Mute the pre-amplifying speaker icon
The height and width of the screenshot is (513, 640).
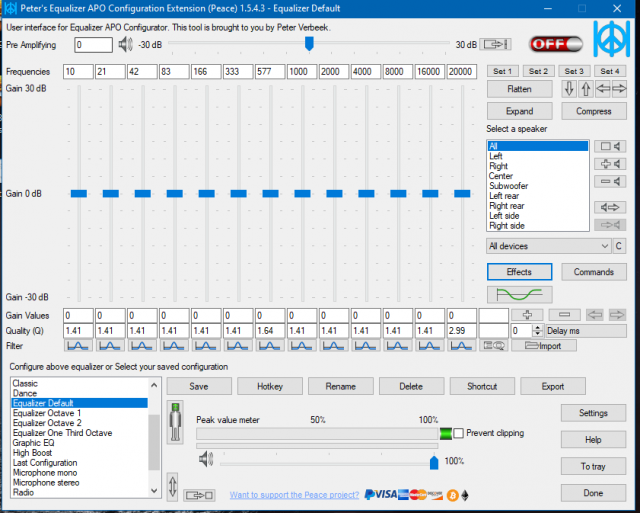coord(125,44)
